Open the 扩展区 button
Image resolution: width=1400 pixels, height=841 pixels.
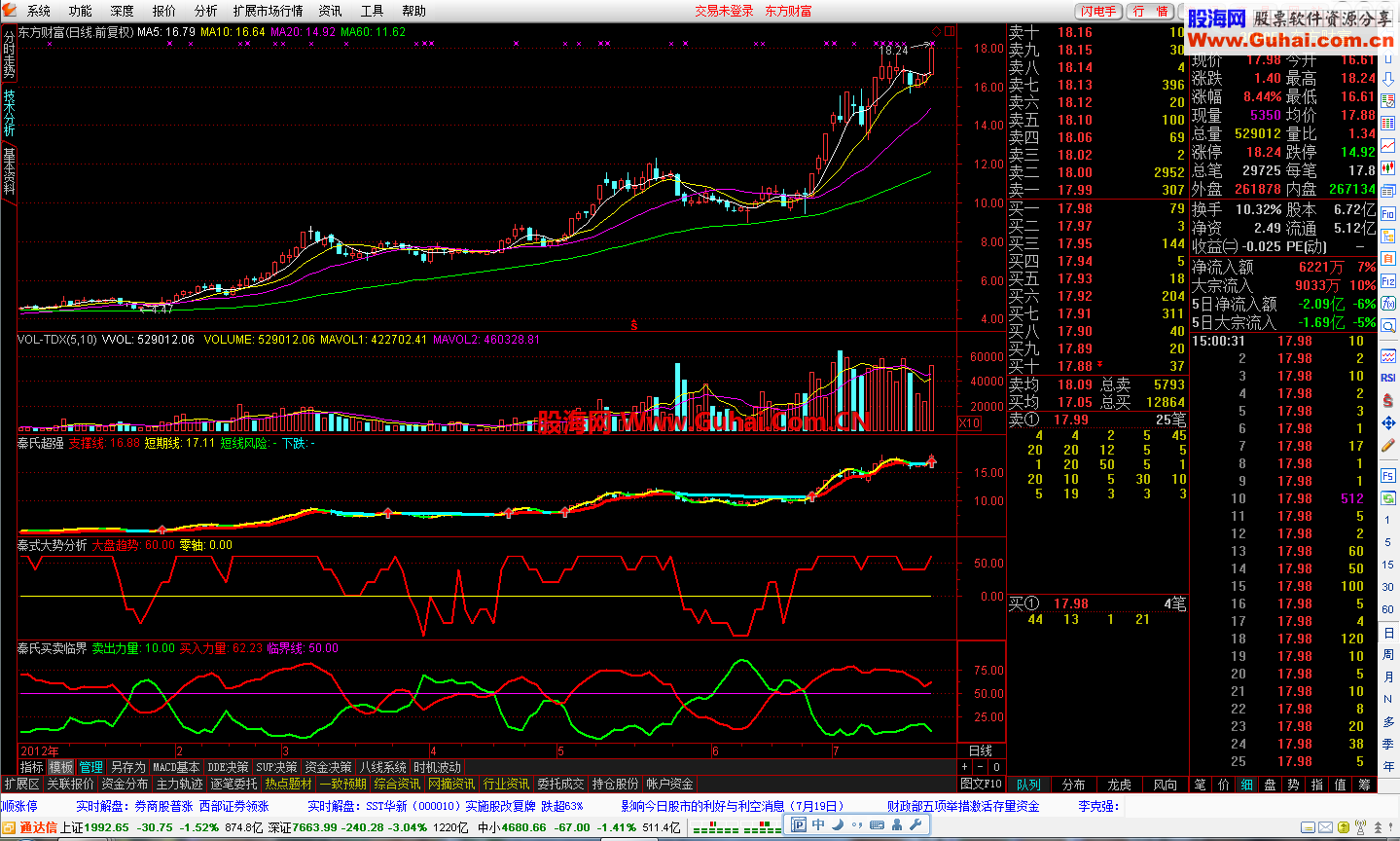(x=21, y=784)
